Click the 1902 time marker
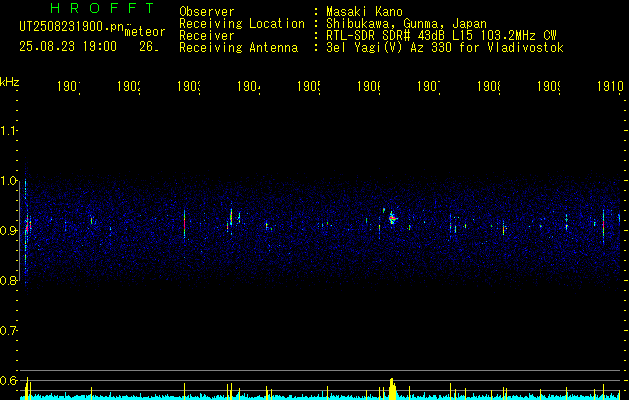629x400 pixels. click(x=129, y=87)
